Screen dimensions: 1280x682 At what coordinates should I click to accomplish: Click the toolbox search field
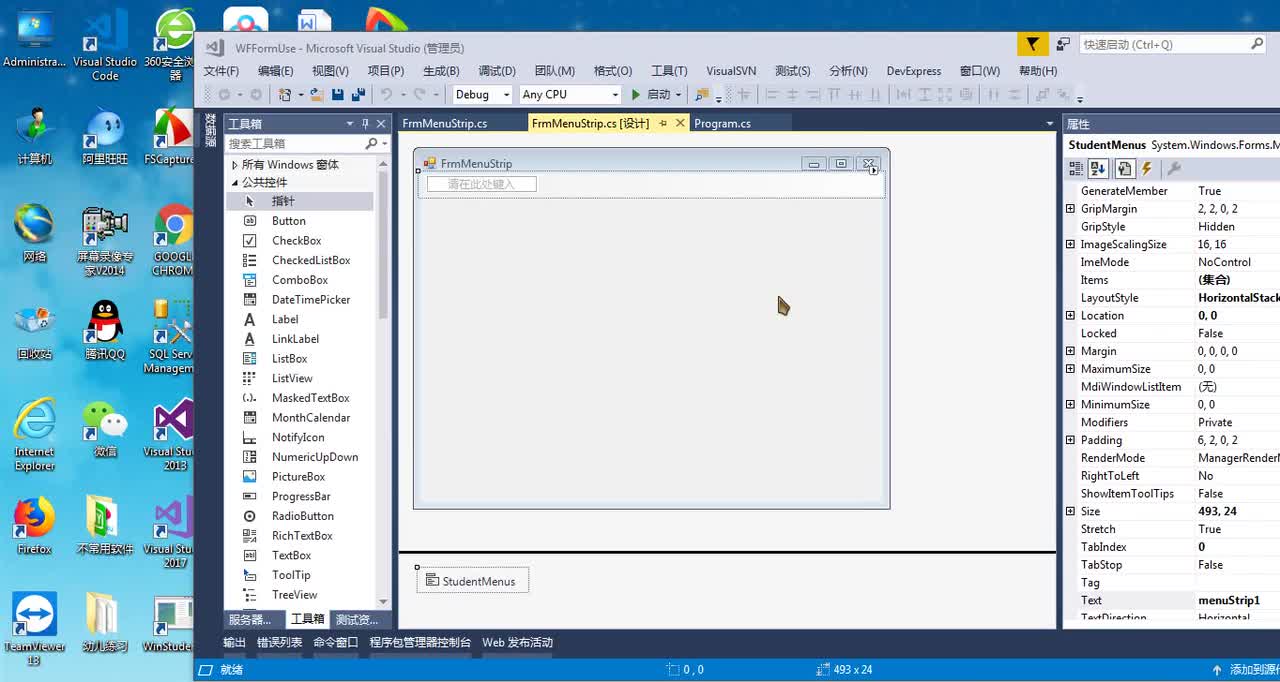point(294,144)
